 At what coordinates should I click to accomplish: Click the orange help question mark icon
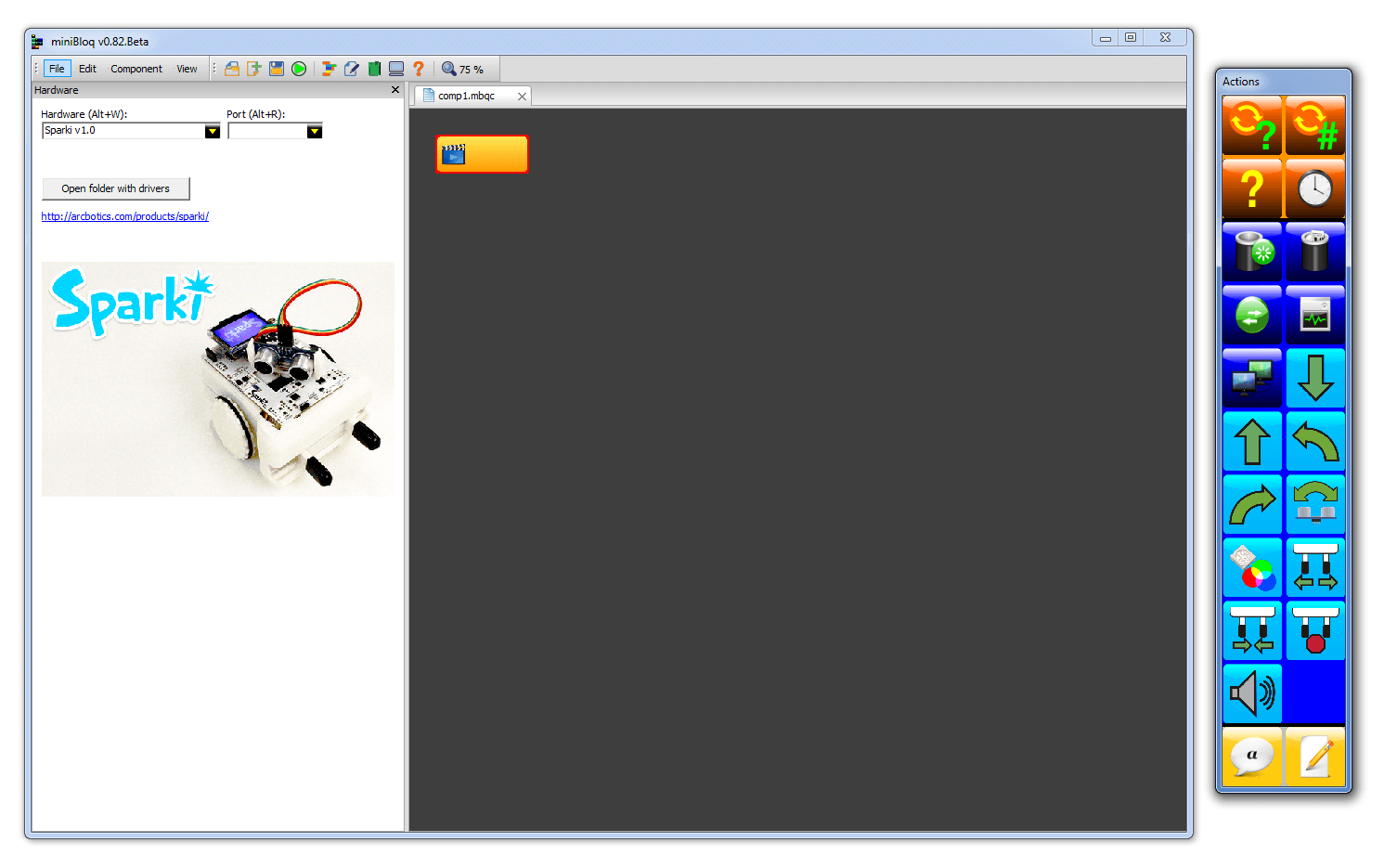tap(419, 69)
